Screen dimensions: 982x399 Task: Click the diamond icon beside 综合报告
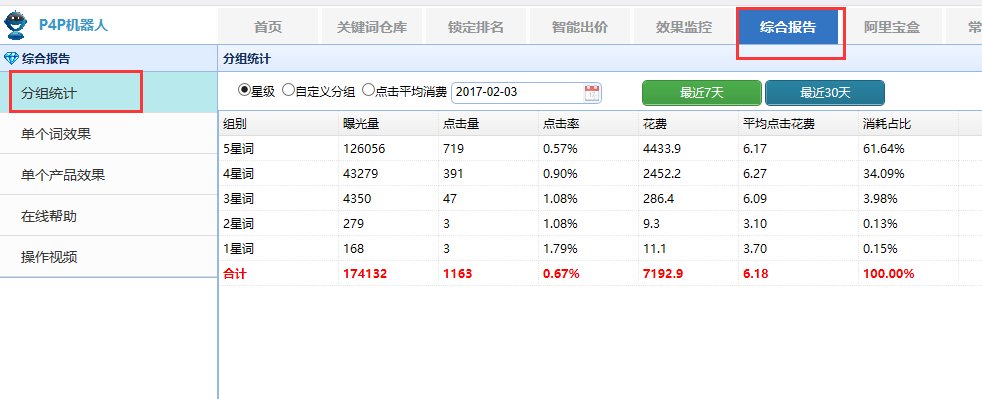[11, 59]
